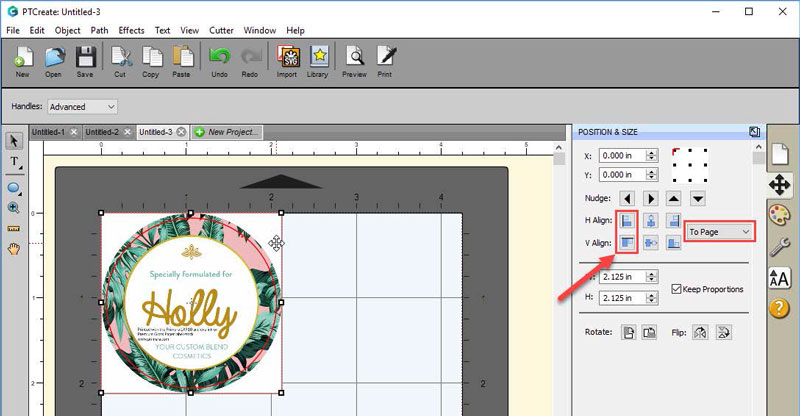Open the Effects menu
The height and width of the screenshot is (416, 800).
click(x=131, y=30)
